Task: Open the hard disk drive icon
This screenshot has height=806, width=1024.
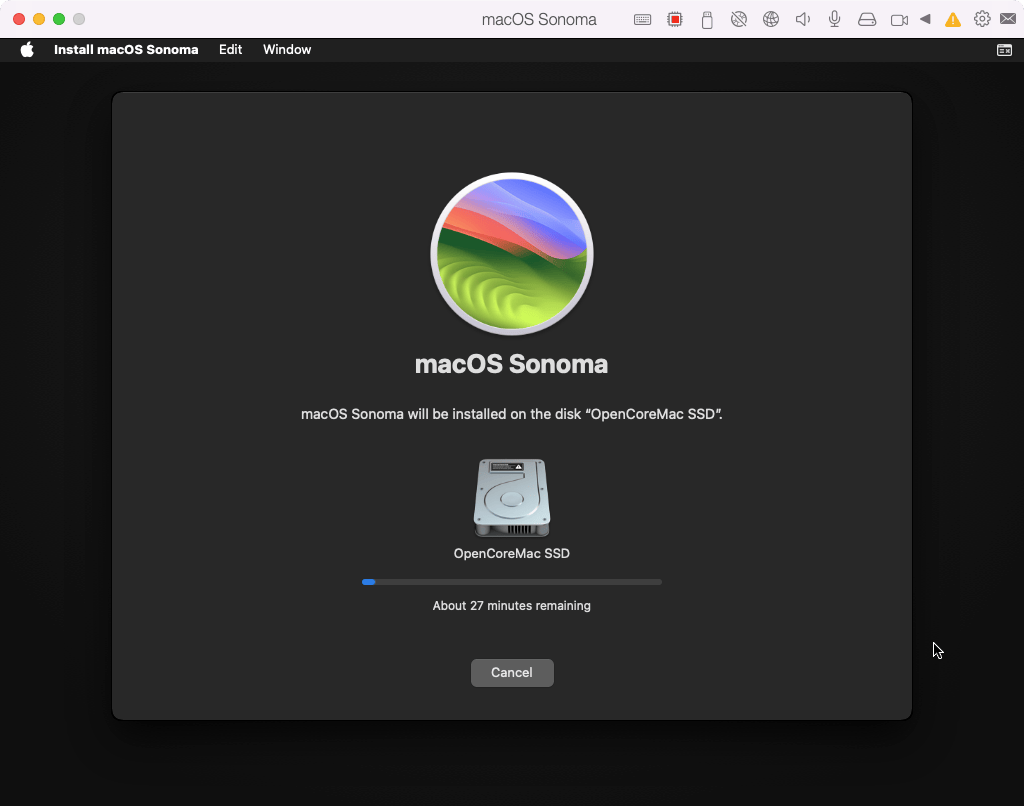Action: click(x=867, y=20)
